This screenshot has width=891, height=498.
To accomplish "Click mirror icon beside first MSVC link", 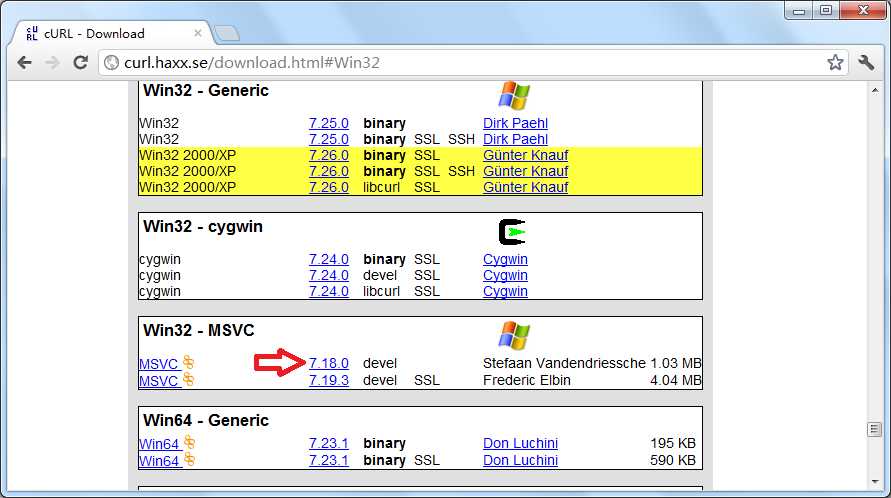I will coord(189,362).
